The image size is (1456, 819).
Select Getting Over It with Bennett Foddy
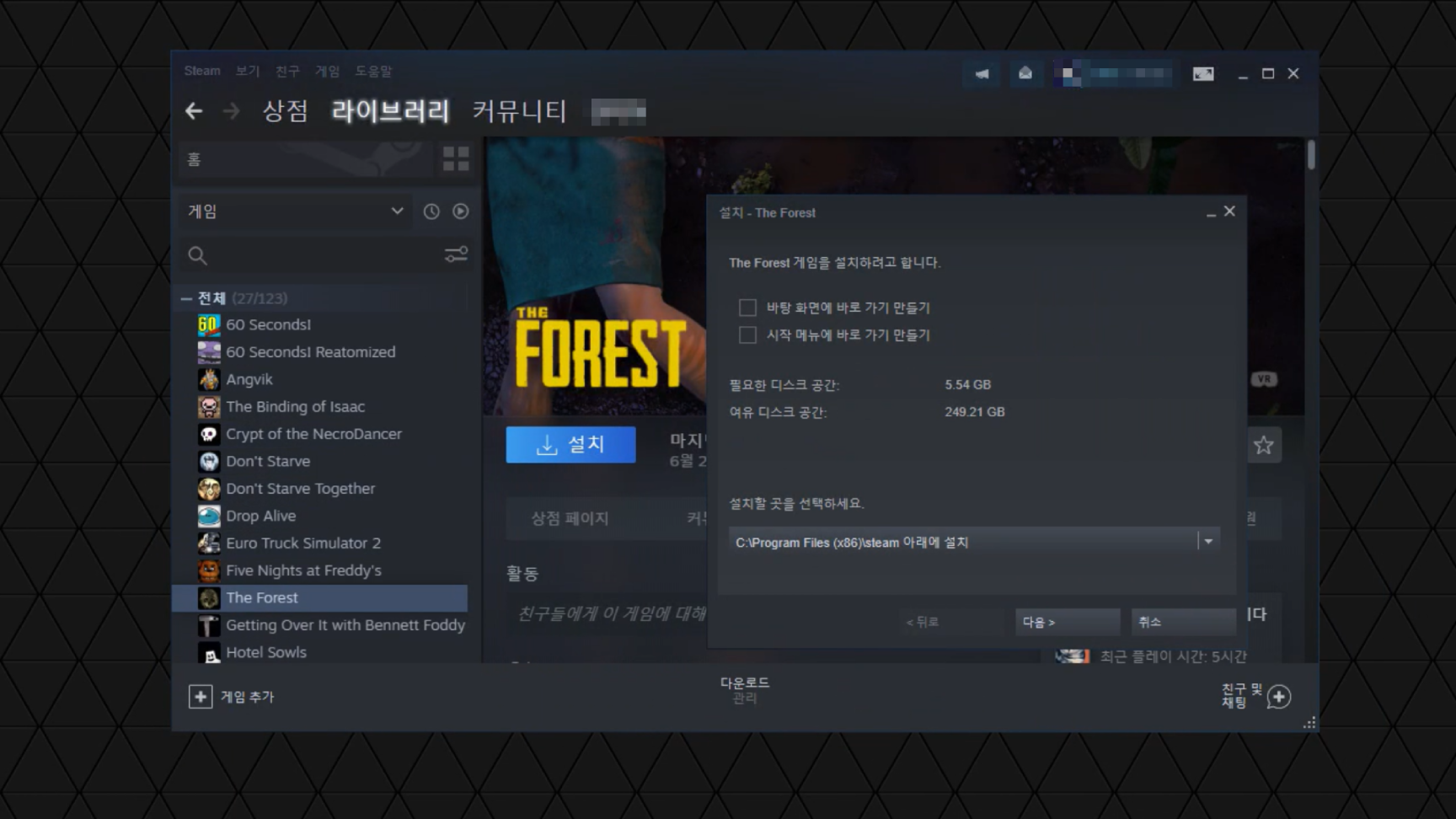click(345, 625)
